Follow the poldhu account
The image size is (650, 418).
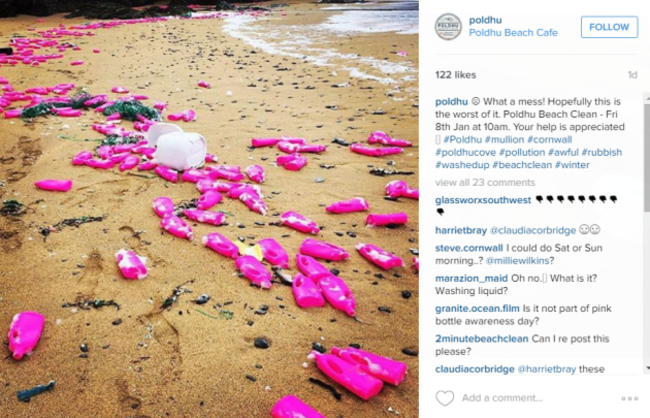point(609,27)
